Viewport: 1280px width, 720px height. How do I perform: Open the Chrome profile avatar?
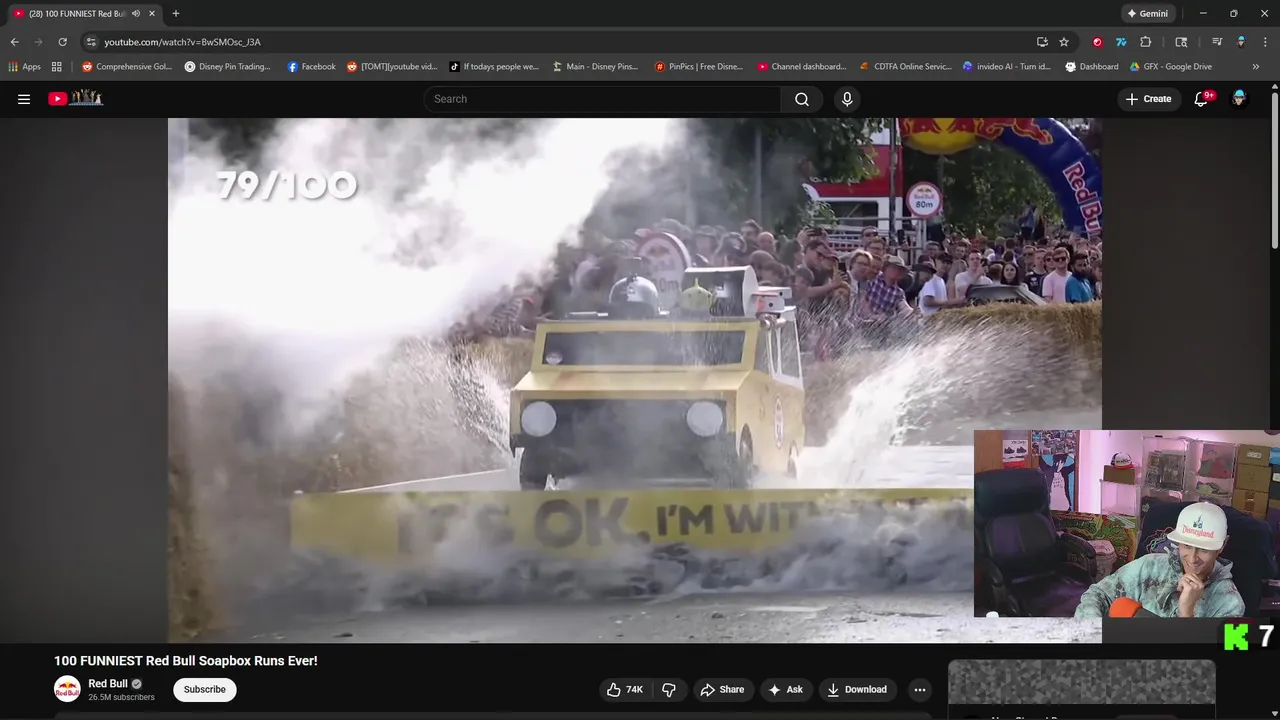(x=1241, y=42)
